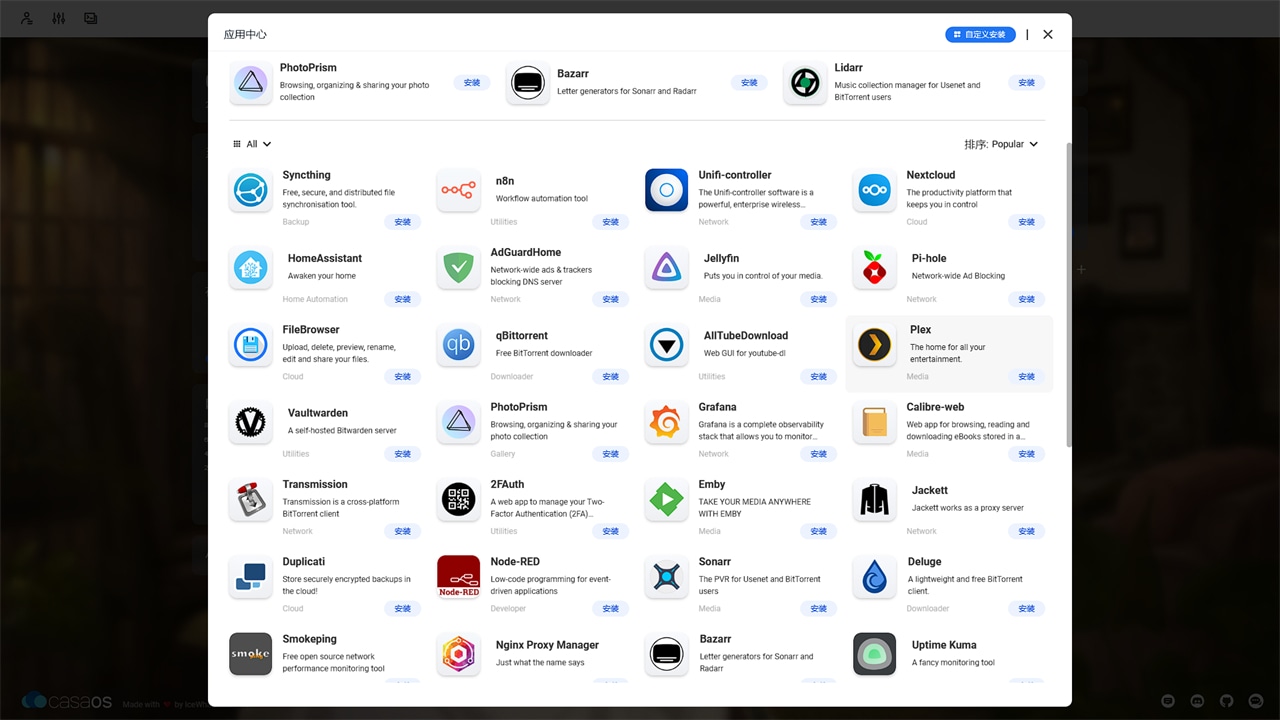Image resolution: width=1280 pixels, height=720 pixels.
Task: Open the Vaultwarden icon
Action: 250,423
